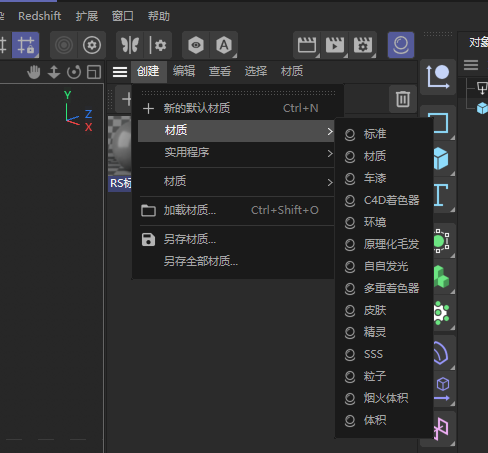Open render settings clapperboard gear icon

(x=363, y=45)
